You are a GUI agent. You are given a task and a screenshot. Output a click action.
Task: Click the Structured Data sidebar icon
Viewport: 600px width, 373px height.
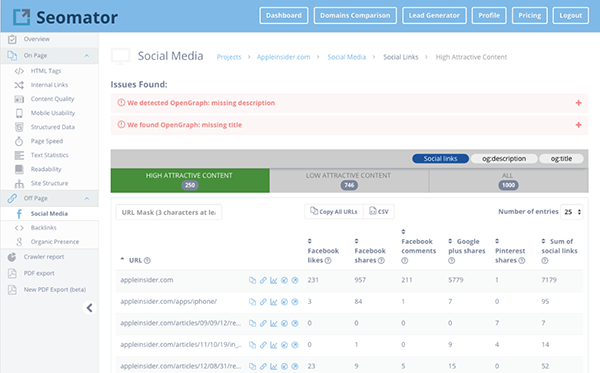[x=19, y=127]
